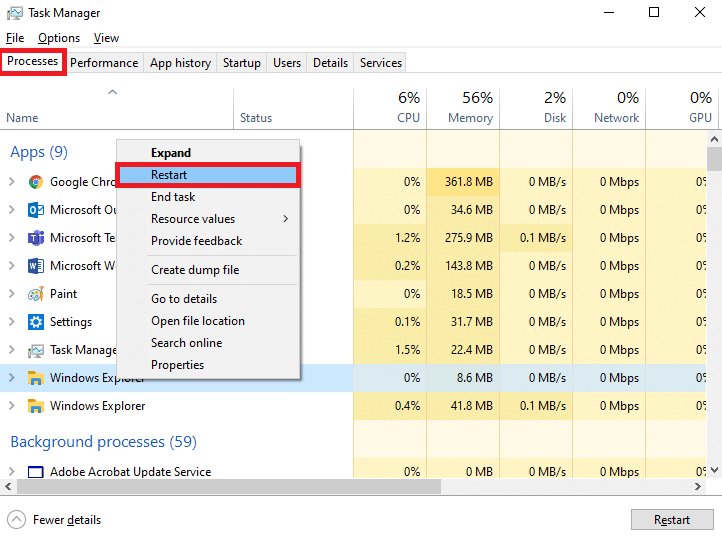Click the Fewer details arrow icon
This screenshot has width=722, height=543.
tap(17, 520)
